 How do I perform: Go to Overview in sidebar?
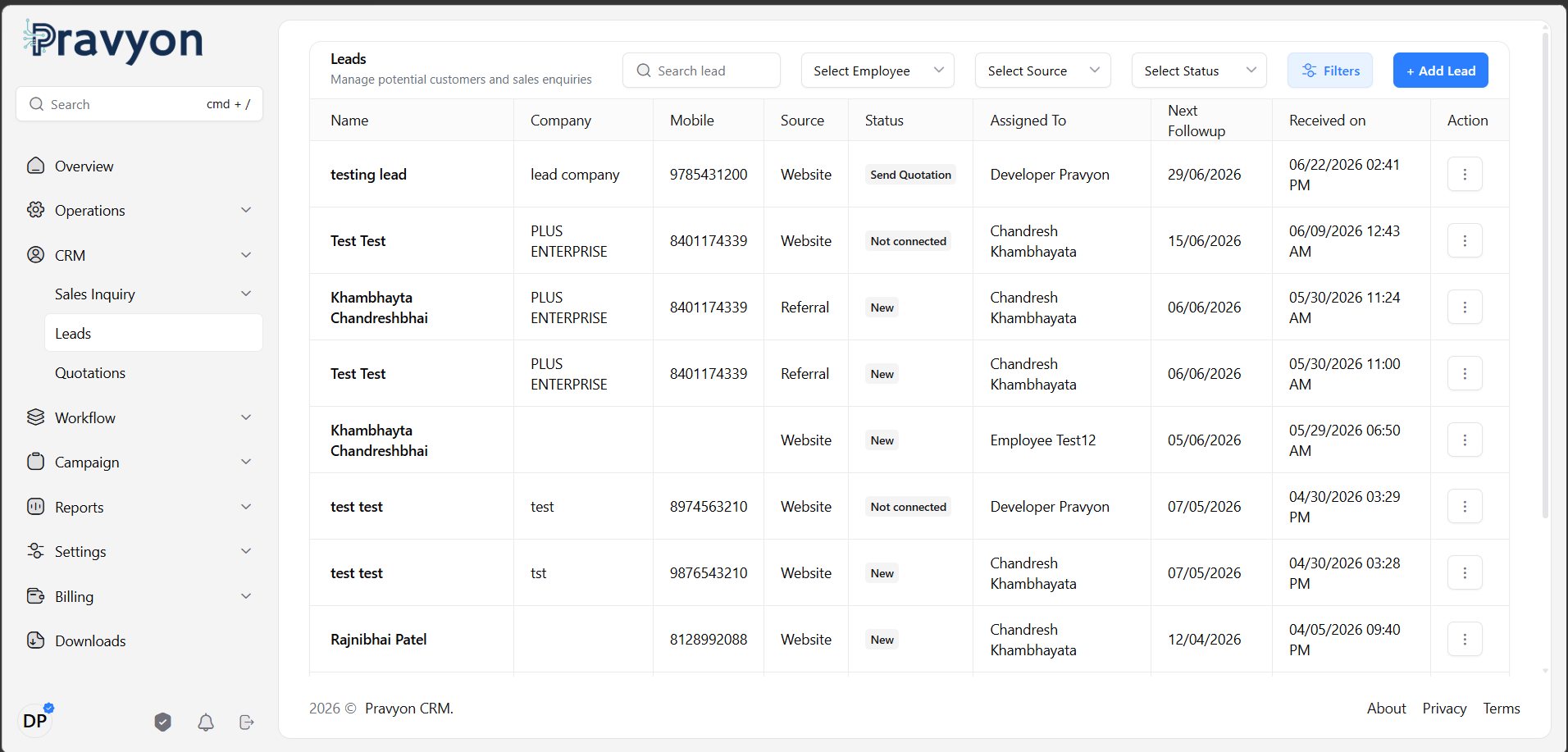[x=139, y=166]
